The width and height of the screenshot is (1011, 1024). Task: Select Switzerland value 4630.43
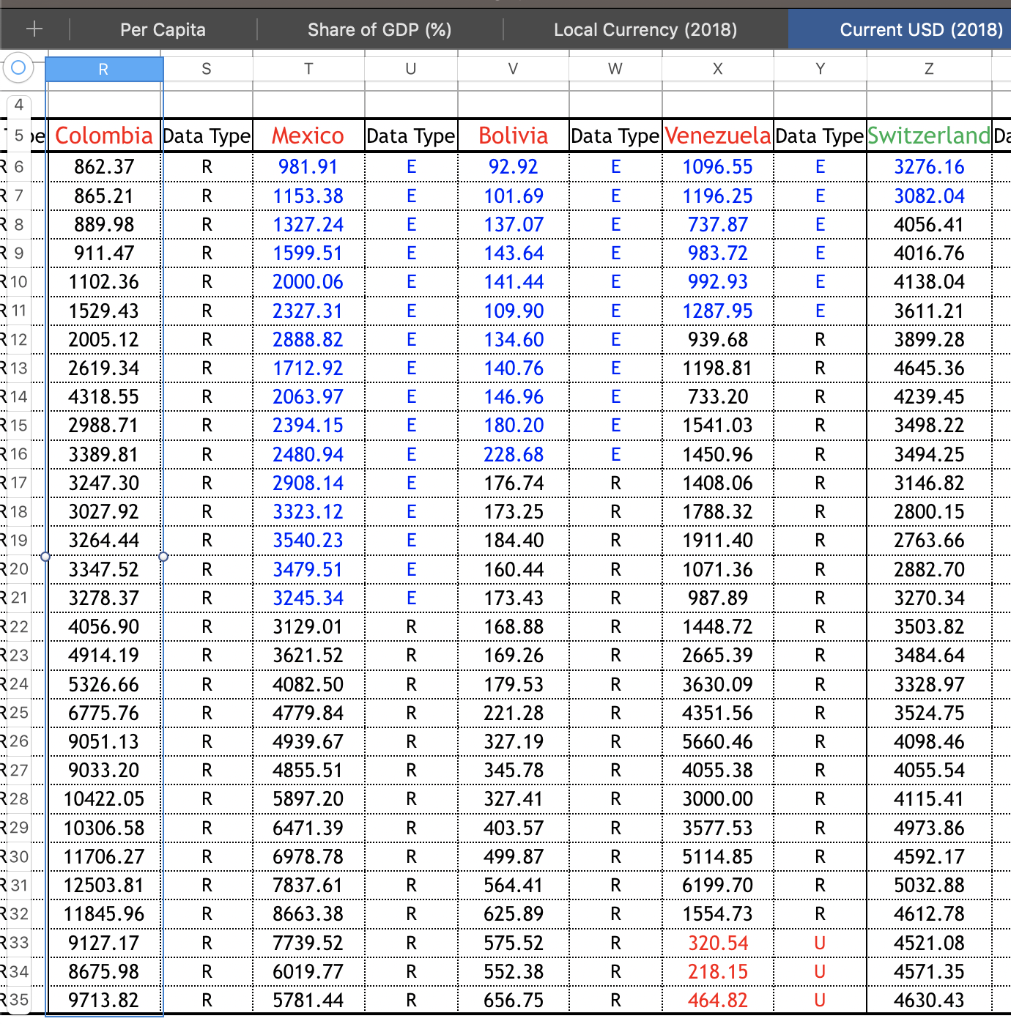[x=929, y=1000]
